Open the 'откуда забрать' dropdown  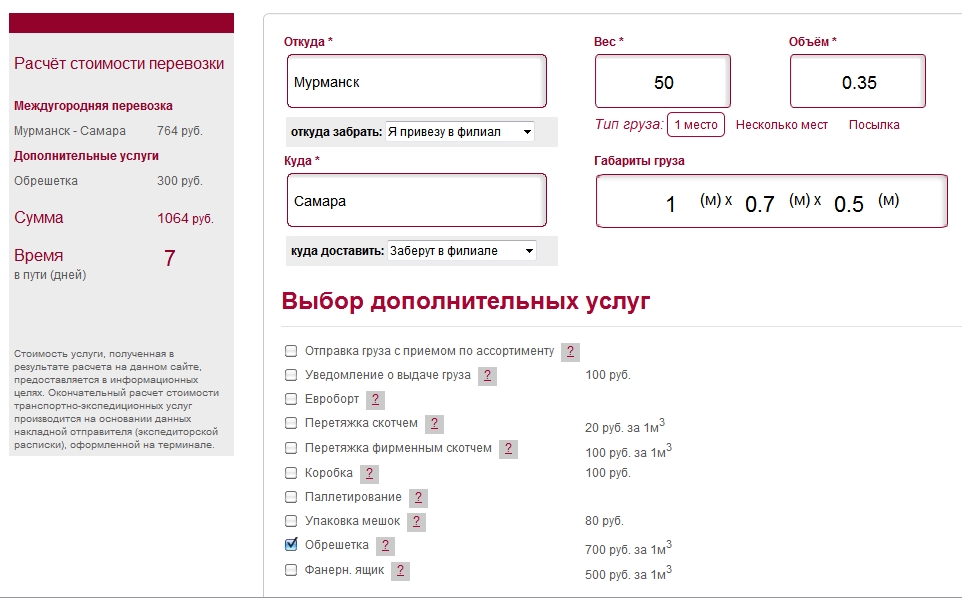point(460,132)
